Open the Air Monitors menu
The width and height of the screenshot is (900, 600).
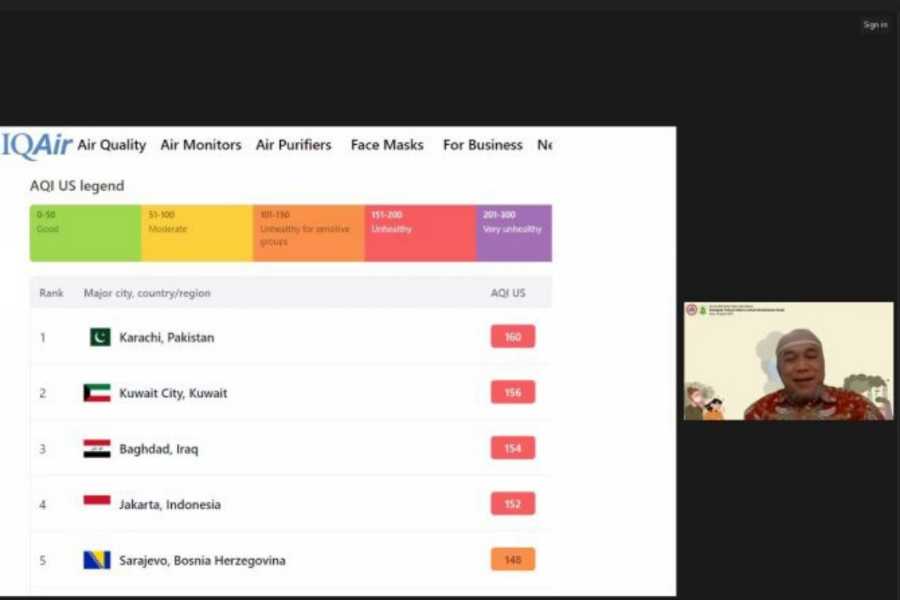pyautogui.click(x=201, y=145)
